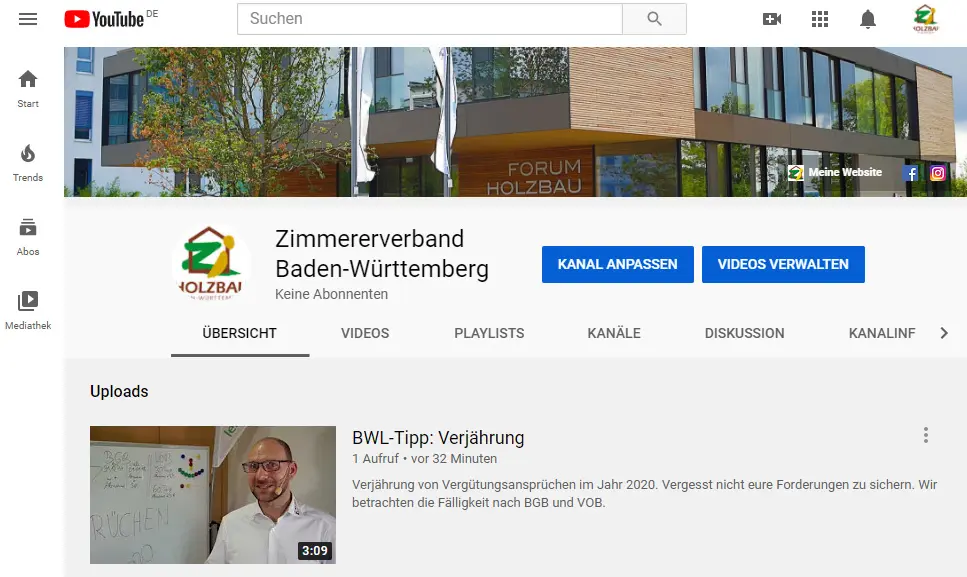
Task: Open the Facebook link on banner
Action: tap(910, 173)
